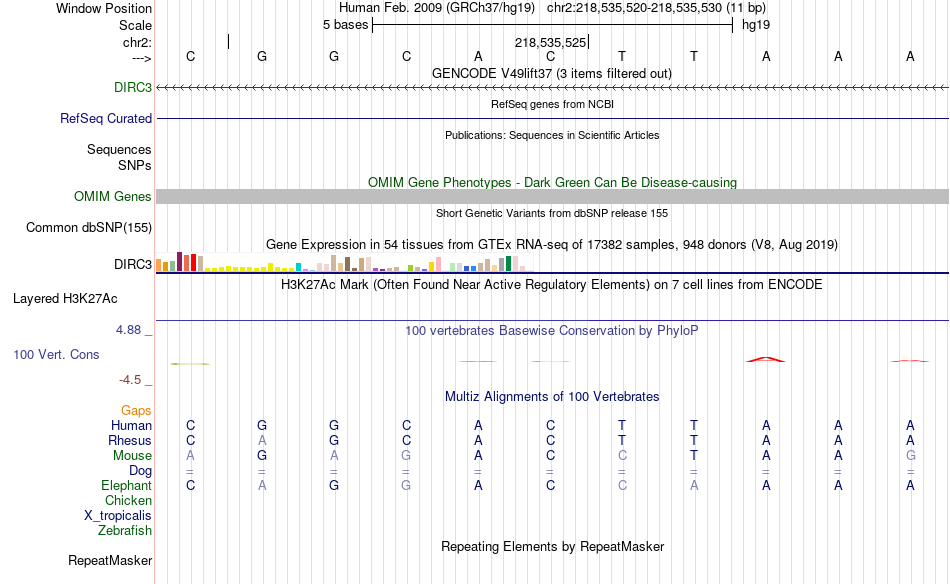This screenshot has height=584, width=950.
Task: Click the Common dbSNP(155) label
Action: point(89,228)
